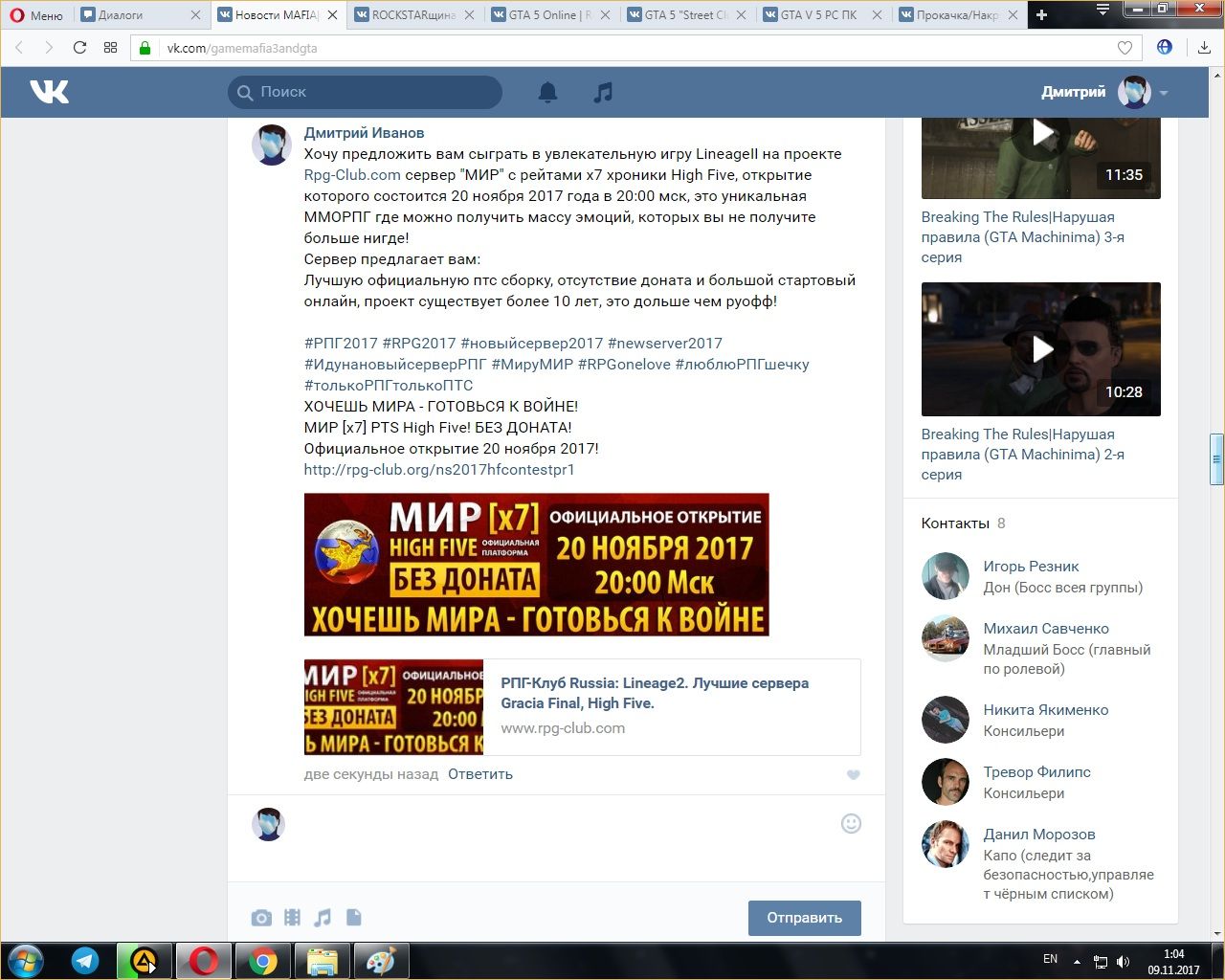
Task: Open the #РПГ2017 hashtag
Action: (341, 344)
